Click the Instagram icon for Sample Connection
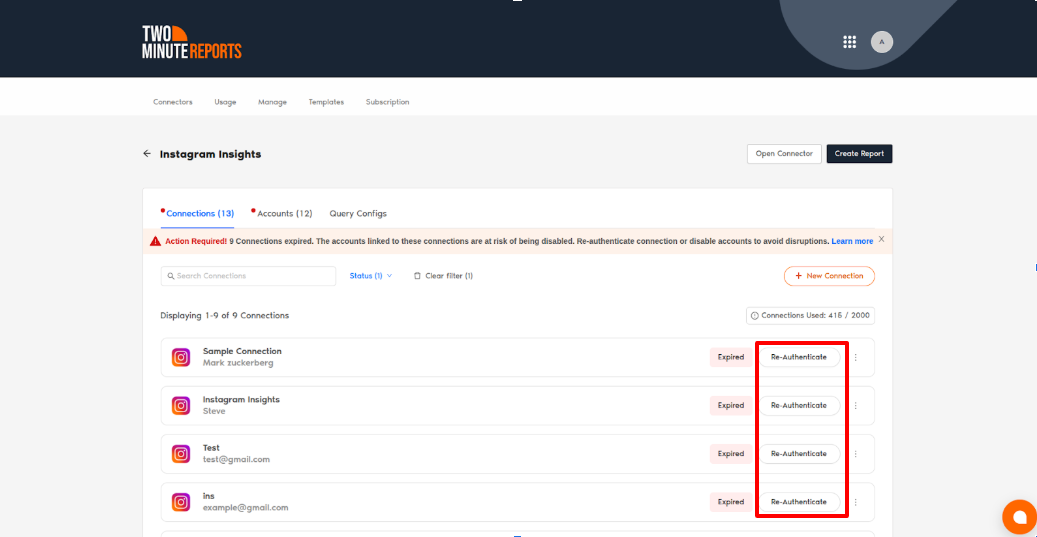1037x537 pixels. 181,357
